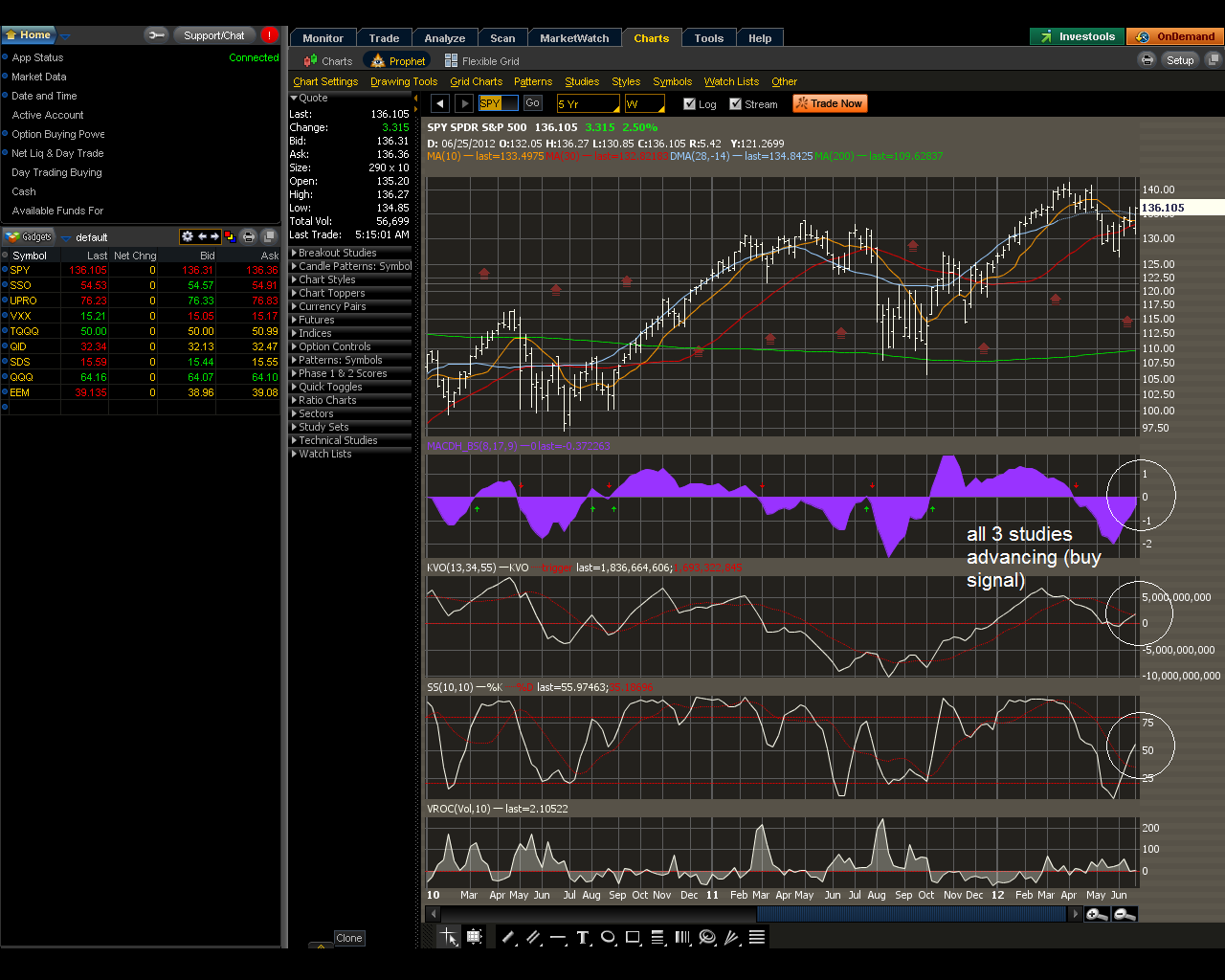
Task: Click the colored link squares icon
Action: (x=231, y=236)
